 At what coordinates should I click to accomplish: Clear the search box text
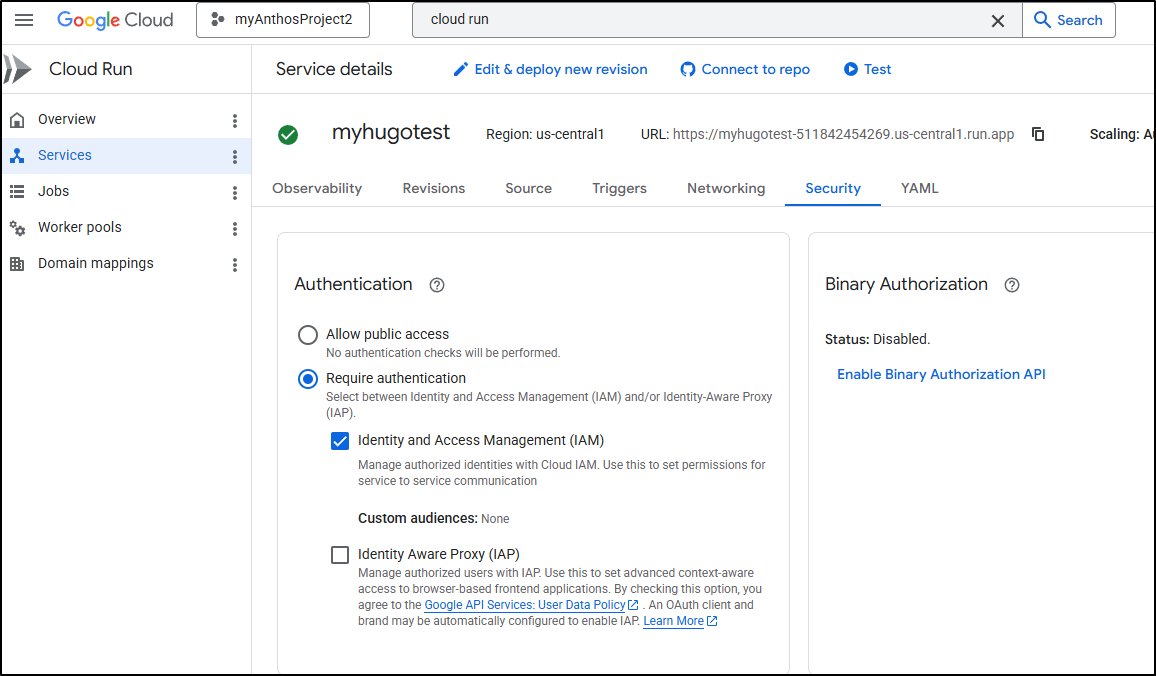click(x=997, y=20)
